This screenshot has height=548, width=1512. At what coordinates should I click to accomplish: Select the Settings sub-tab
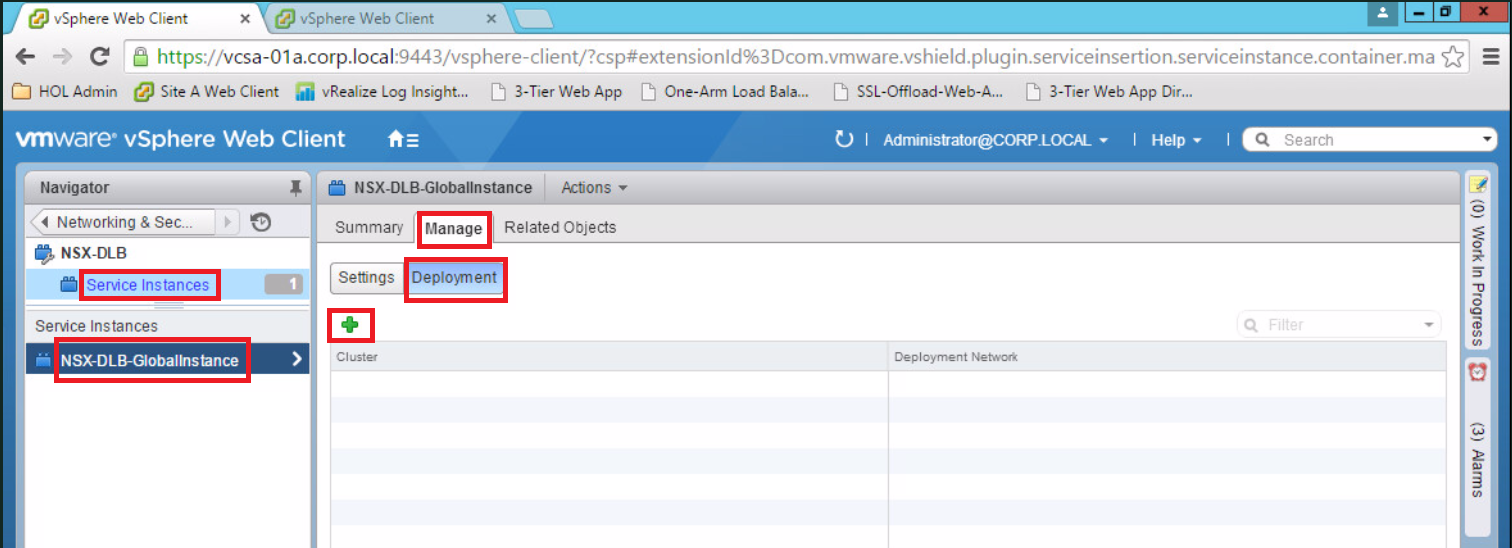pos(366,277)
